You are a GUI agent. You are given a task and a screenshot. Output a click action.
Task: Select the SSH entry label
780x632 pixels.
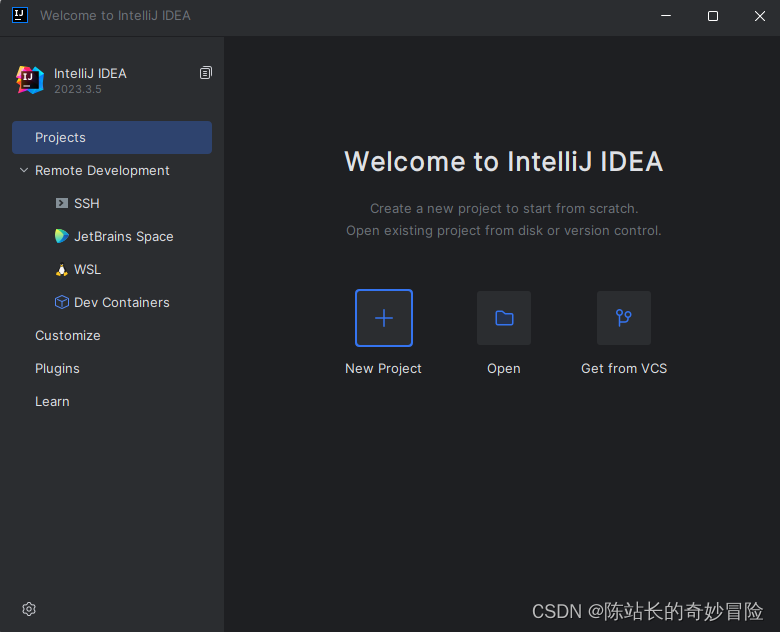(x=87, y=203)
